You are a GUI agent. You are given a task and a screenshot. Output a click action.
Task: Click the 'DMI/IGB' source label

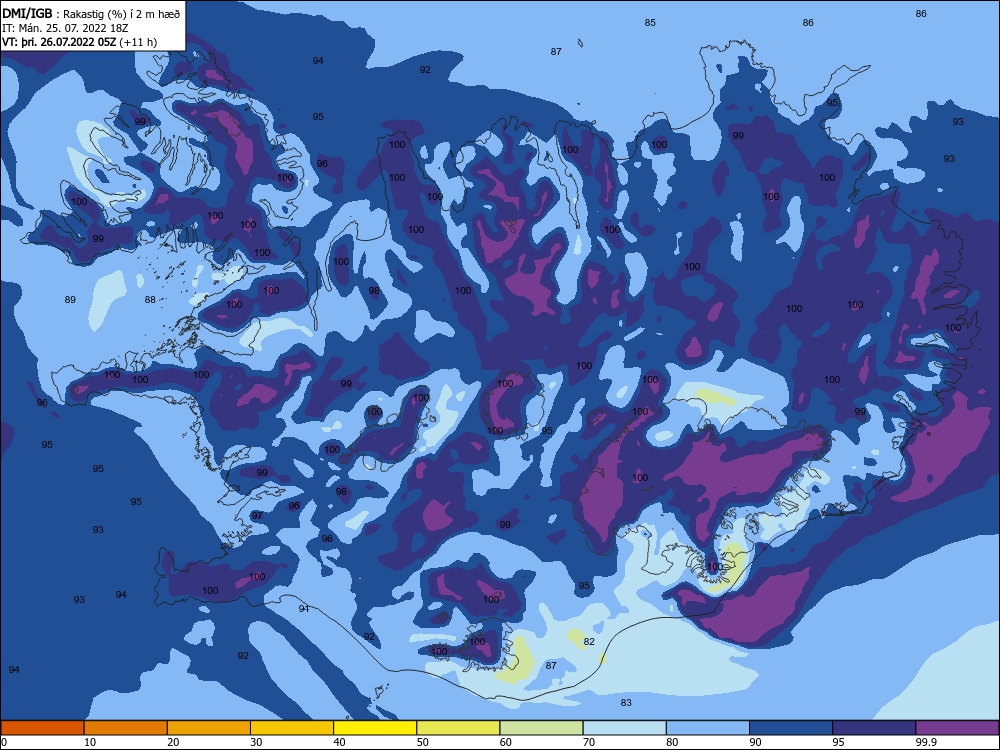click(27, 13)
